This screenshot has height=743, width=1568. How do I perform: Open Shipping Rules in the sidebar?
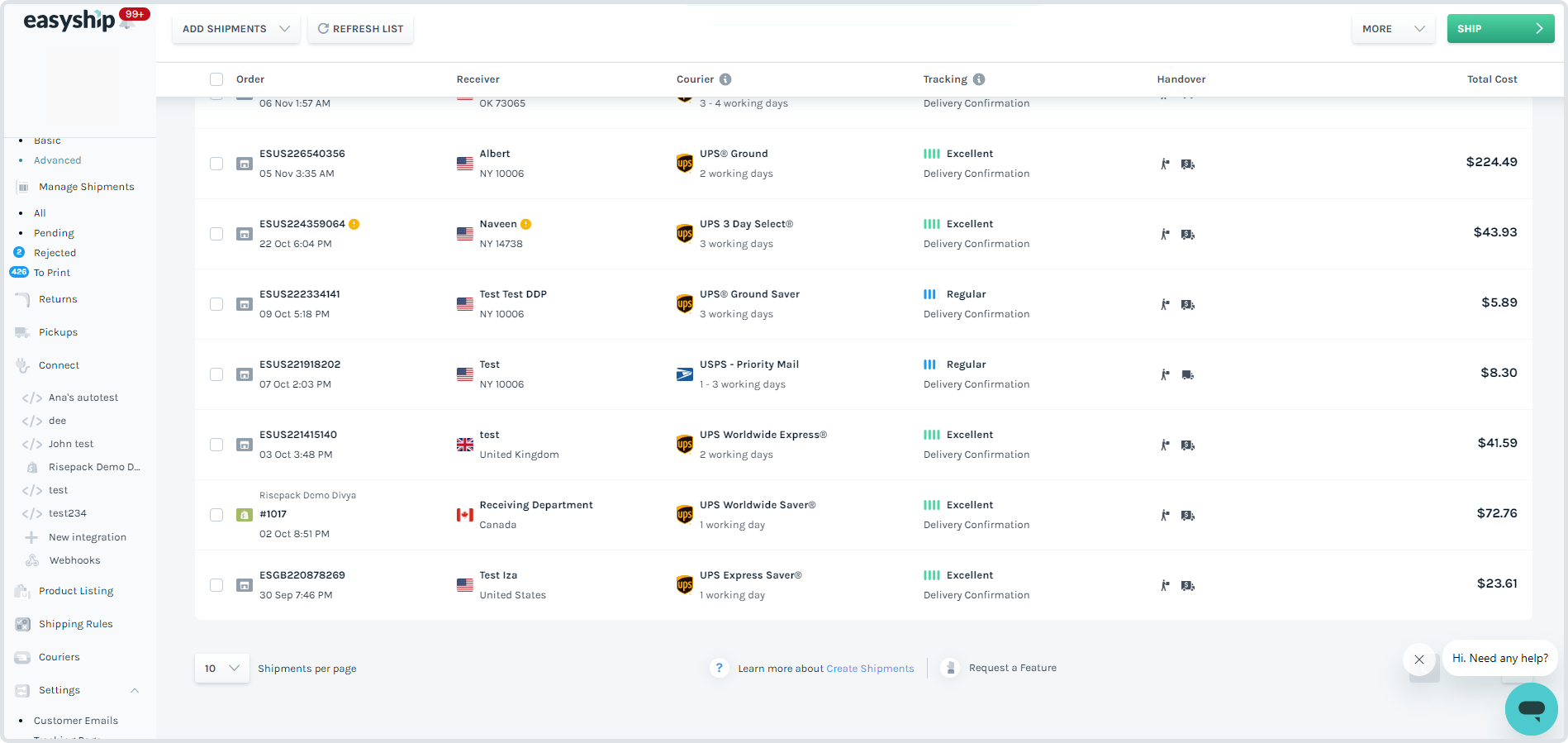(75, 624)
